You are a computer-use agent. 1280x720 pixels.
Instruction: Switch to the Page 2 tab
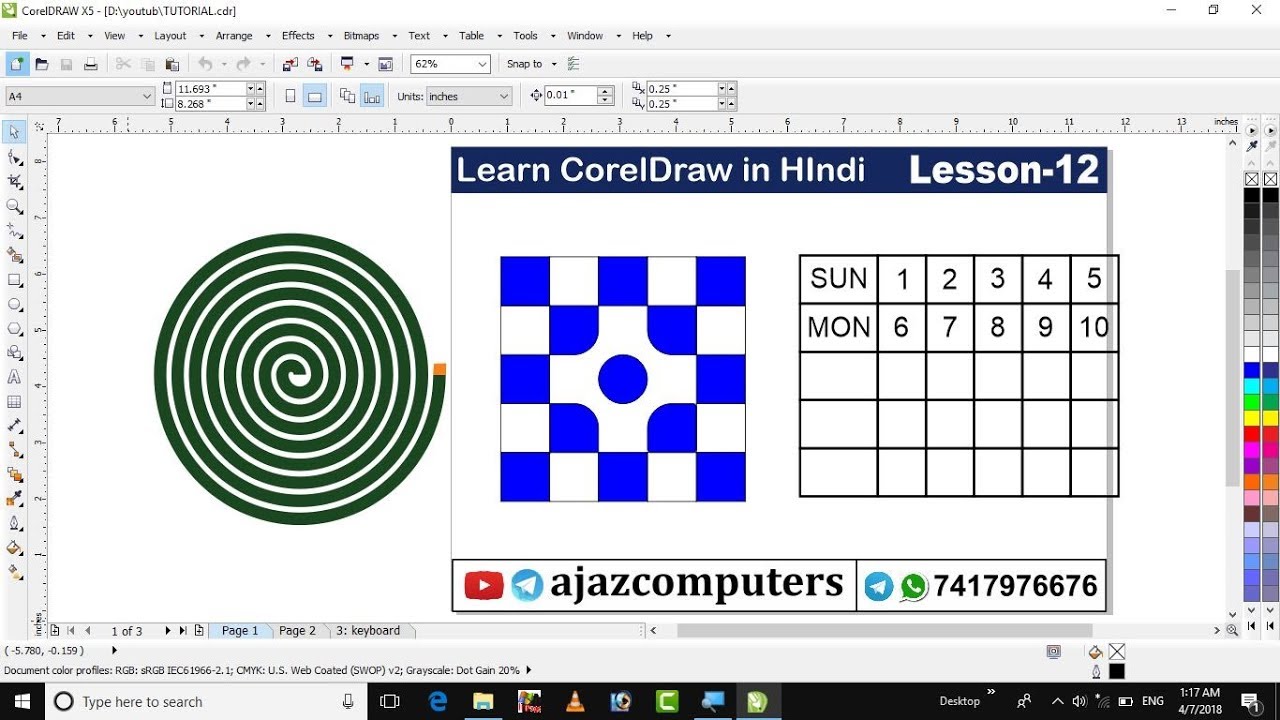(x=297, y=631)
